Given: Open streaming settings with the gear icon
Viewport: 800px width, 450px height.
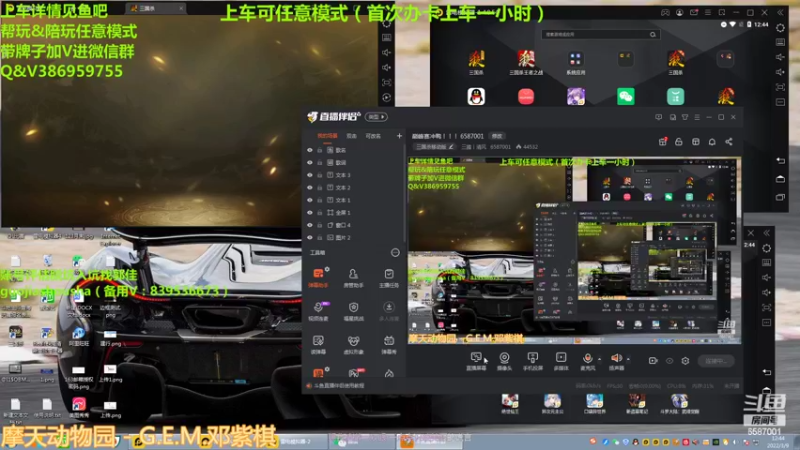Looking at the screenshot, I should (x=685, y=361).
